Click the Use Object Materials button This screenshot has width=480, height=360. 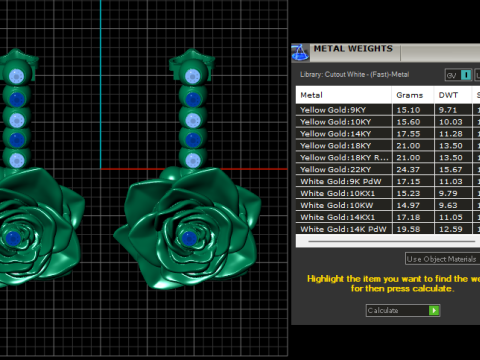pyautogui.click(x=442, y=259)
